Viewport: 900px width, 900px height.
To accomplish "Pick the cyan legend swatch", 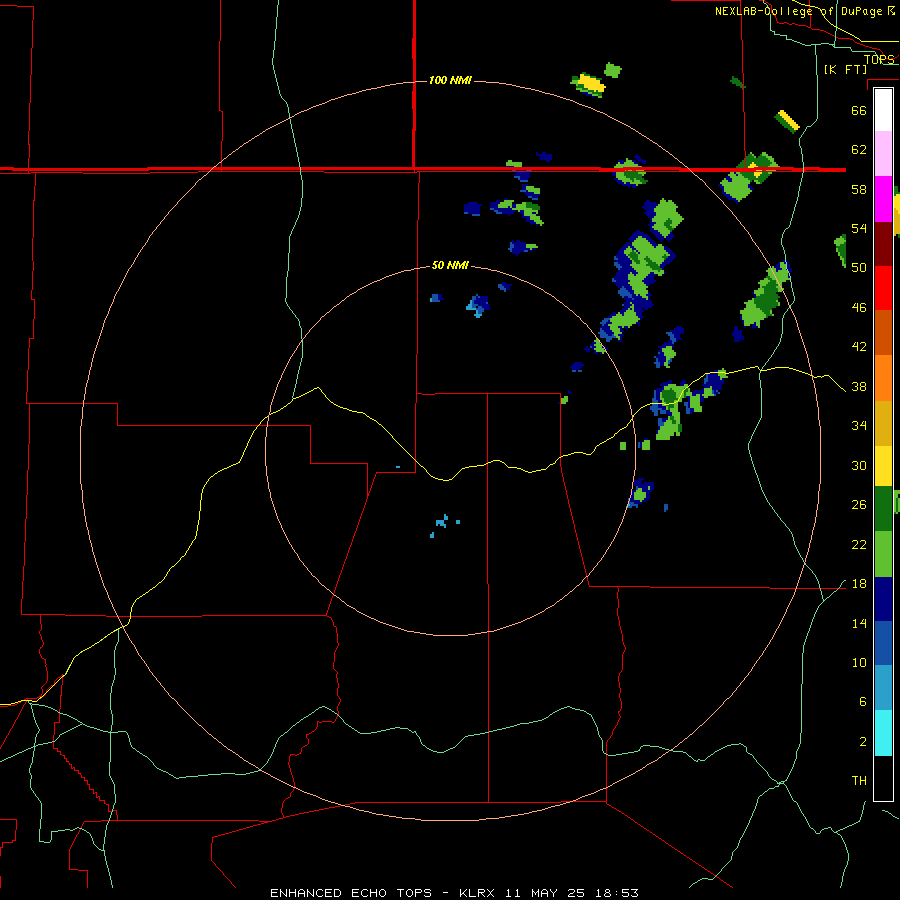I will click(883, 733).
